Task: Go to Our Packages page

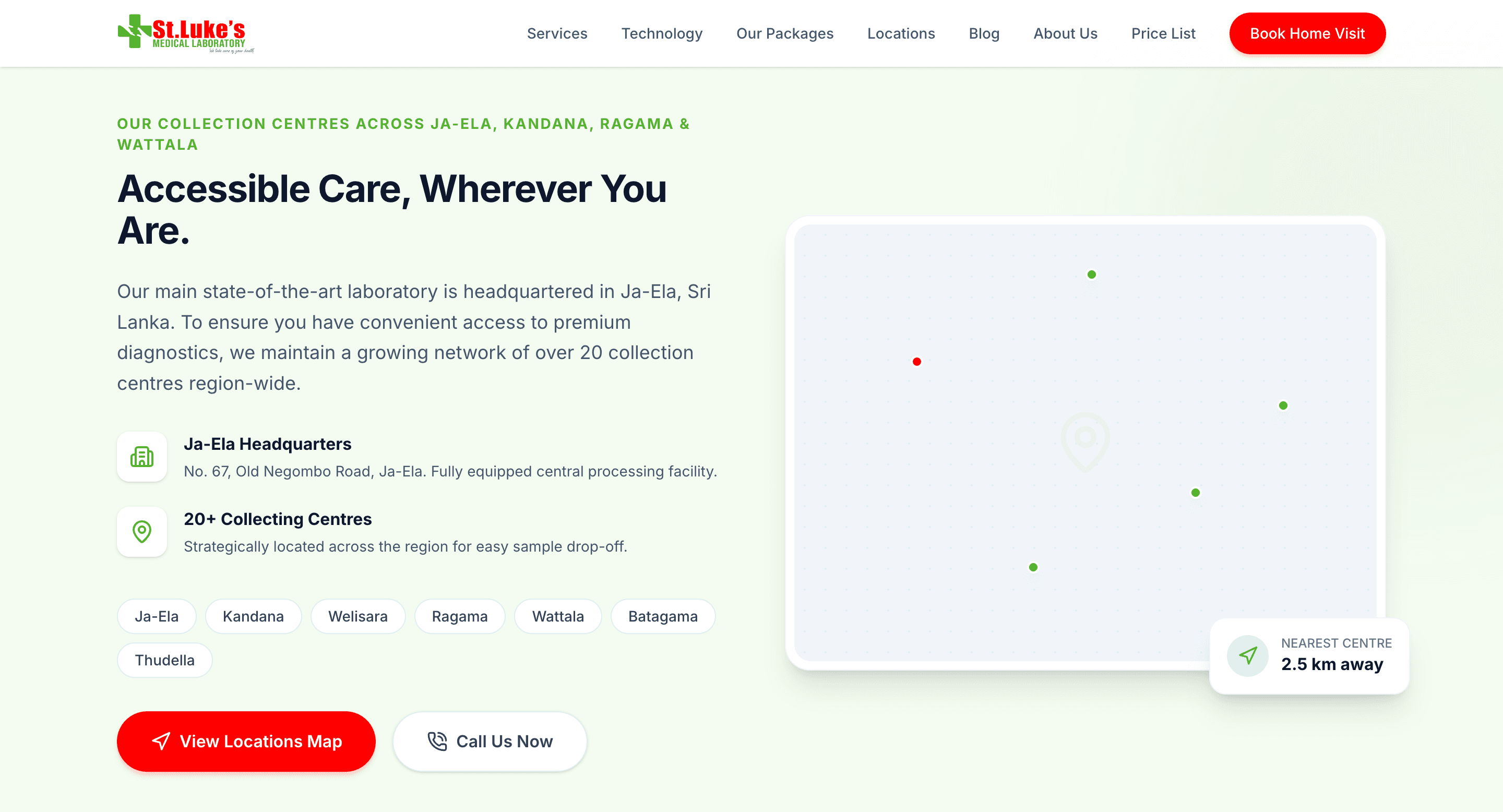Action: pyautogui.click(x=784, y=33)
